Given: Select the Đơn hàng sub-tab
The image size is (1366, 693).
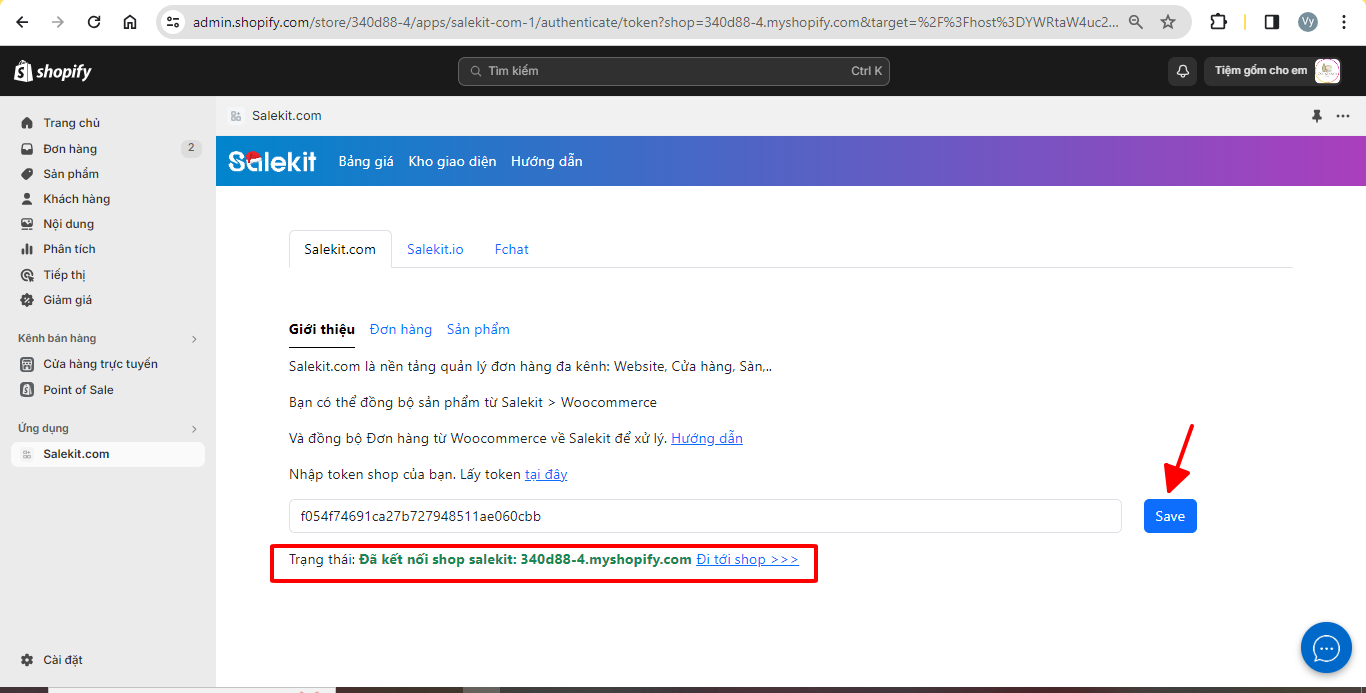Looking at the screenshot, I should tap(400, 329).
